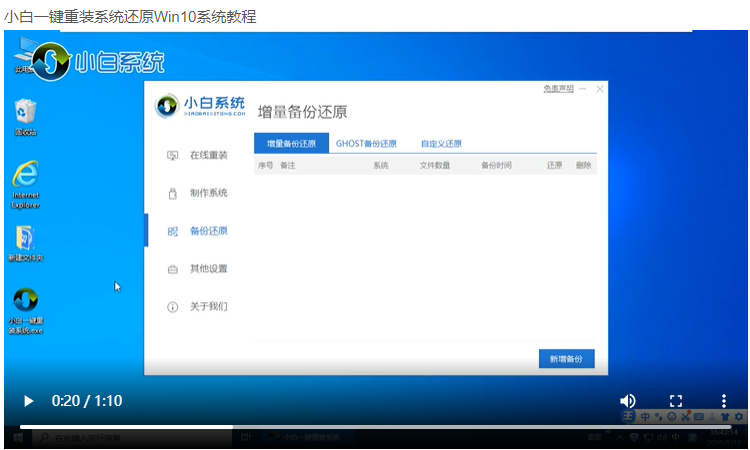Click the 删除 column header
The height and width of the screenshot is (450, 750).
(x=584, y=165)
